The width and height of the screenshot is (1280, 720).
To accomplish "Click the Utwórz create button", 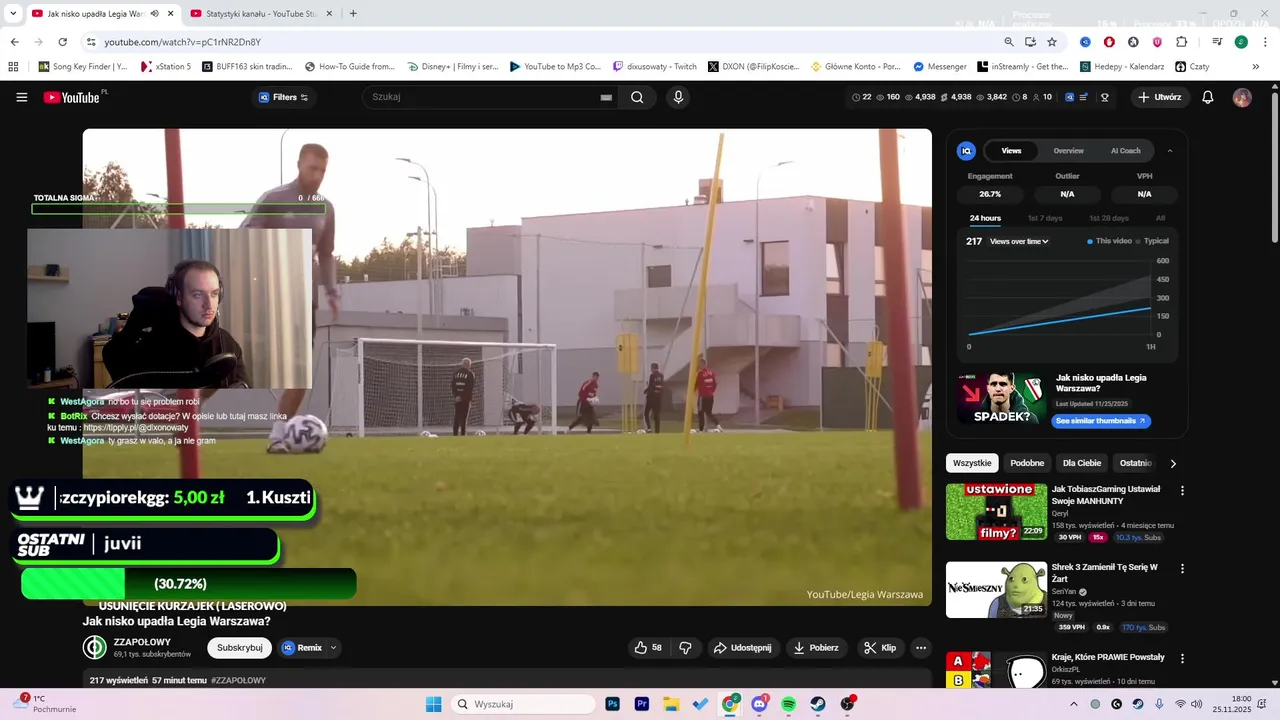I will pos(1160,97).
